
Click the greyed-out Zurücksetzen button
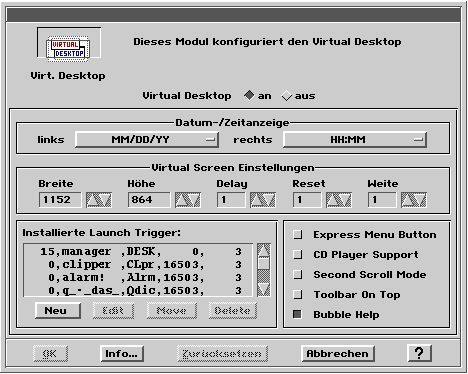coord(222,354)
